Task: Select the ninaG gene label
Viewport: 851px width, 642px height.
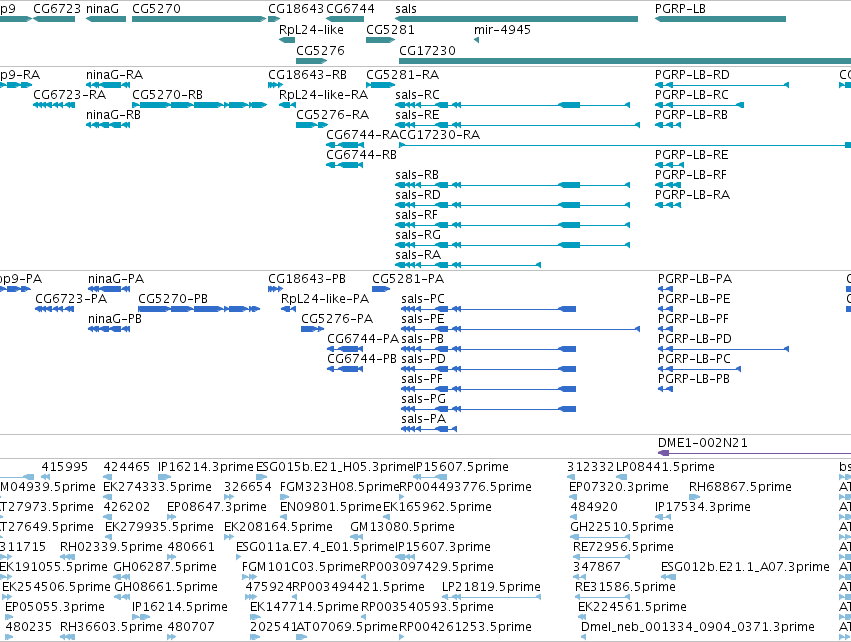Action: pyautogui.click(x=102, y=9)
